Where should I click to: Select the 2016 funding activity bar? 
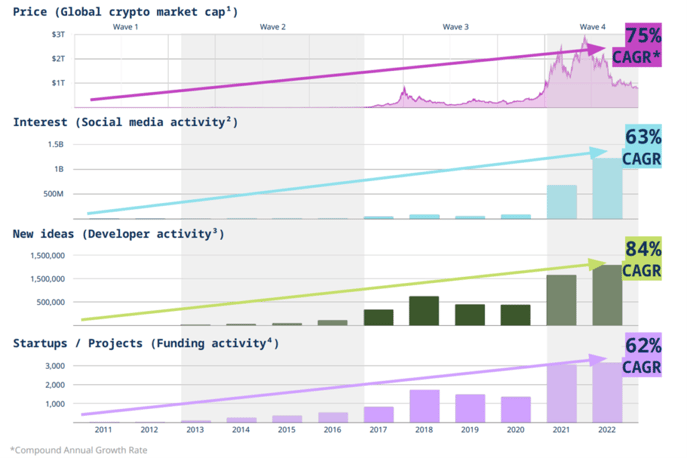(333, 417)
